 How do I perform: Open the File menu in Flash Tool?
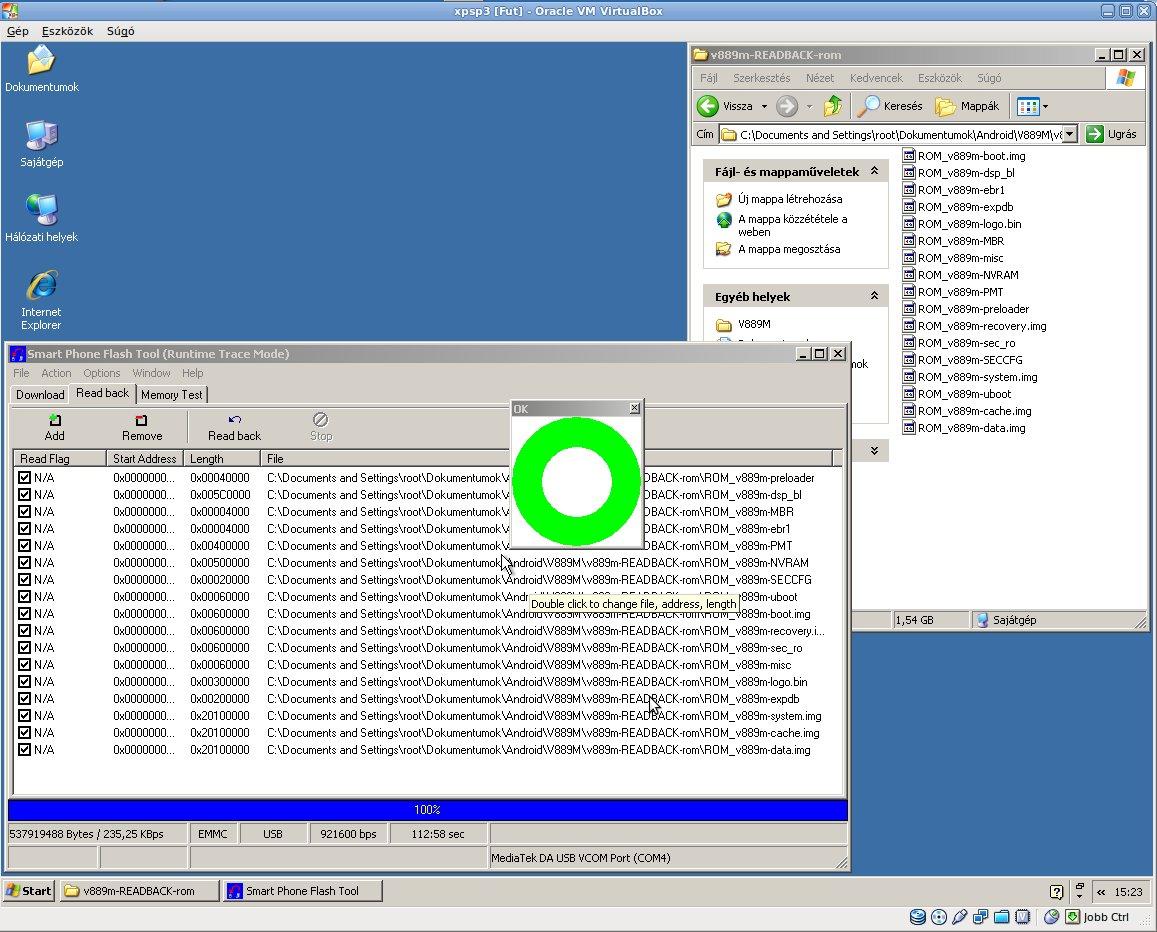[21, 373]
